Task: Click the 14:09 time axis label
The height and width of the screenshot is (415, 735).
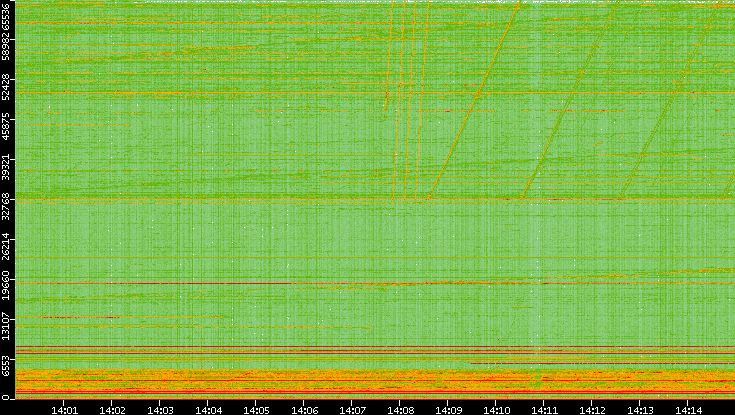Action: [448, 410]
